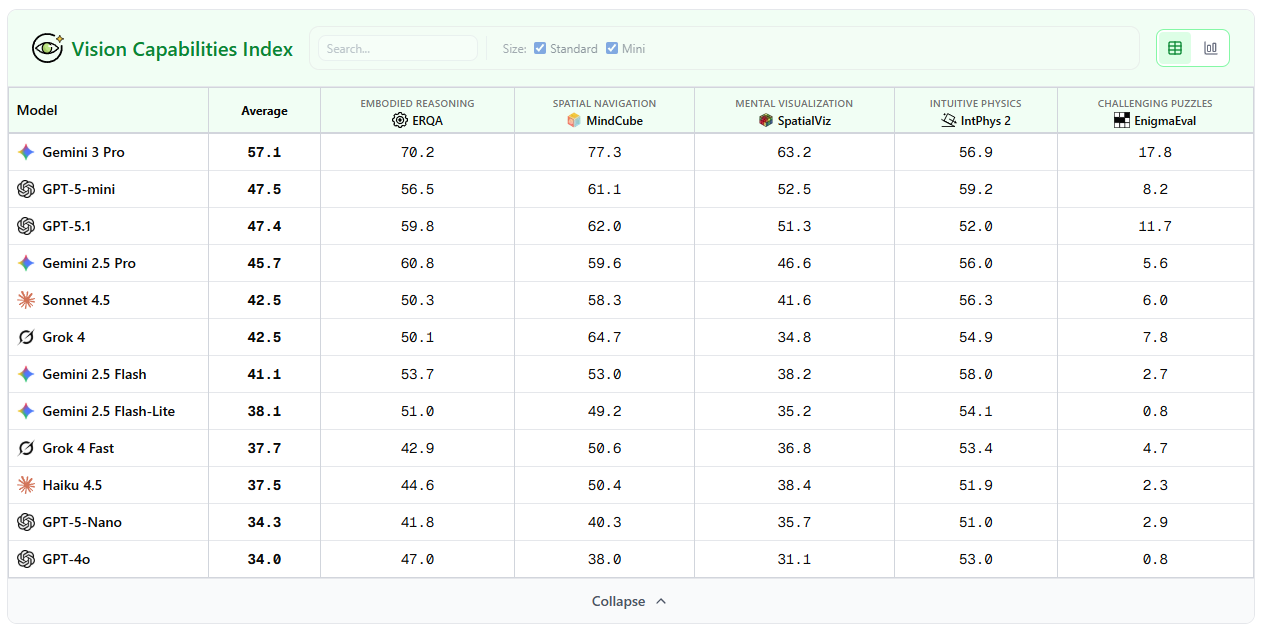Click the chevron beside Collapse
Screen dimensions: 1264x628
(660, 601)
